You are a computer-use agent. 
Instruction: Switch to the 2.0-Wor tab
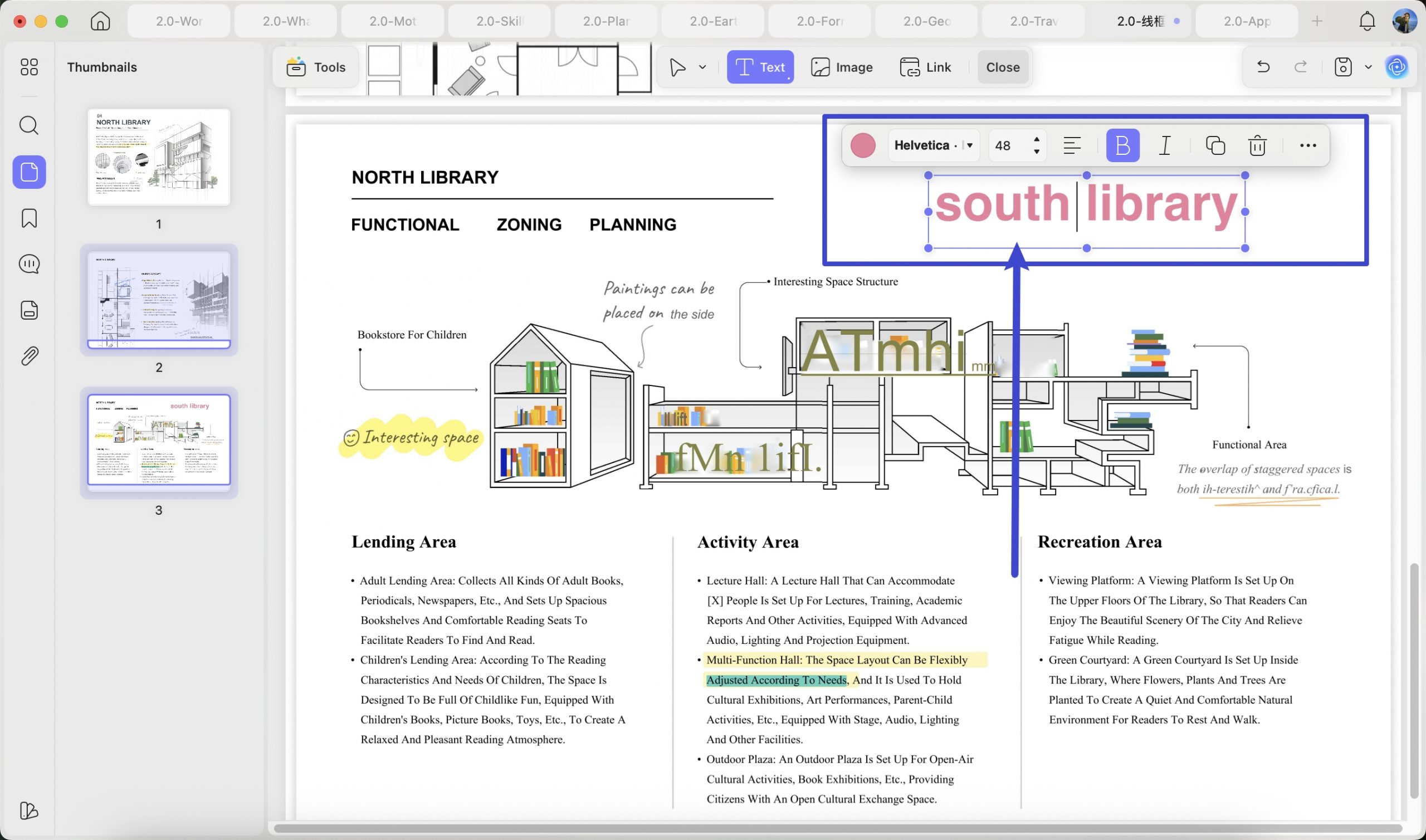[179, 21]
